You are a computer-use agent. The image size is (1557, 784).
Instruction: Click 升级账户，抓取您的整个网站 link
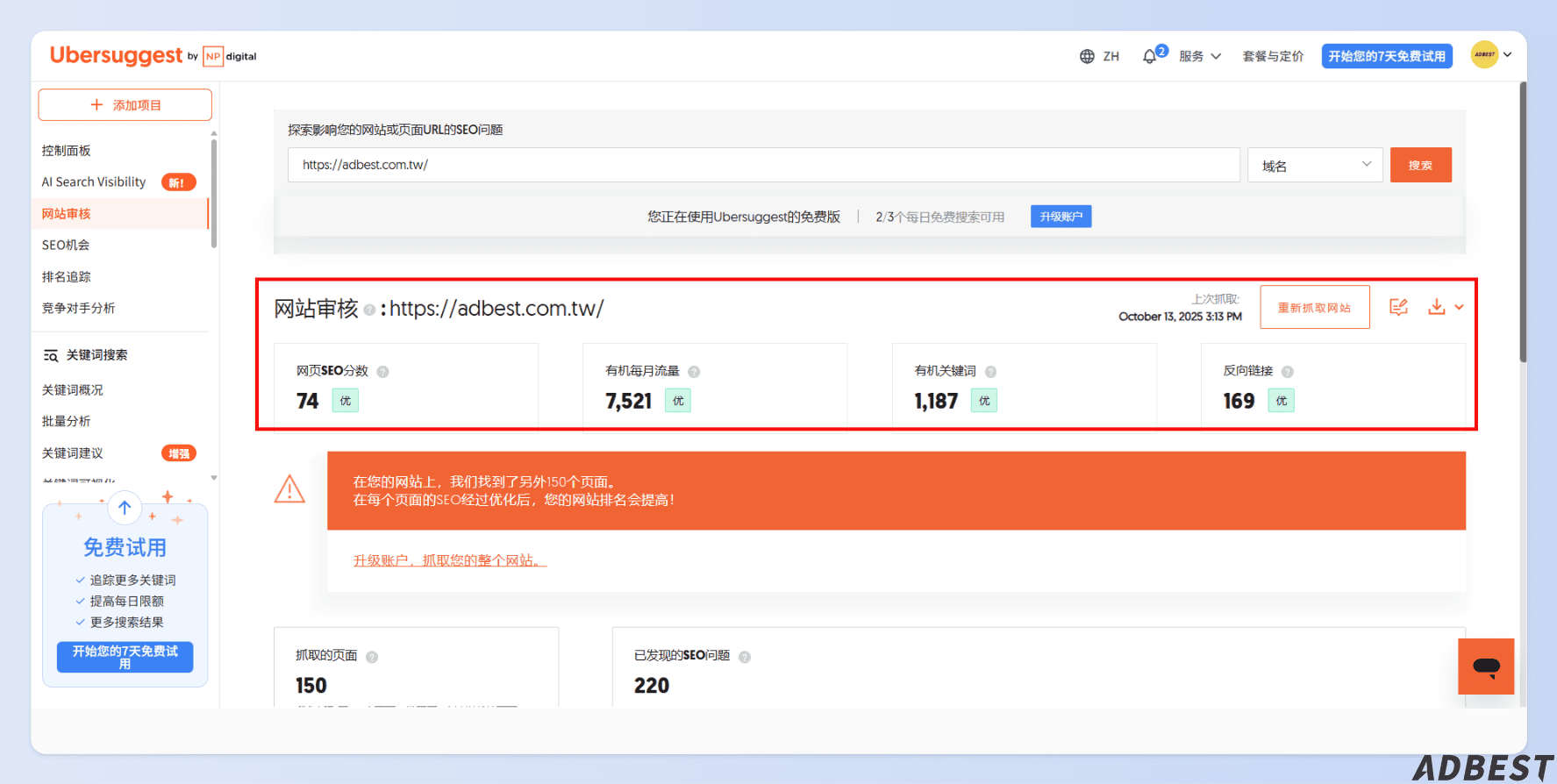[450, 560]
